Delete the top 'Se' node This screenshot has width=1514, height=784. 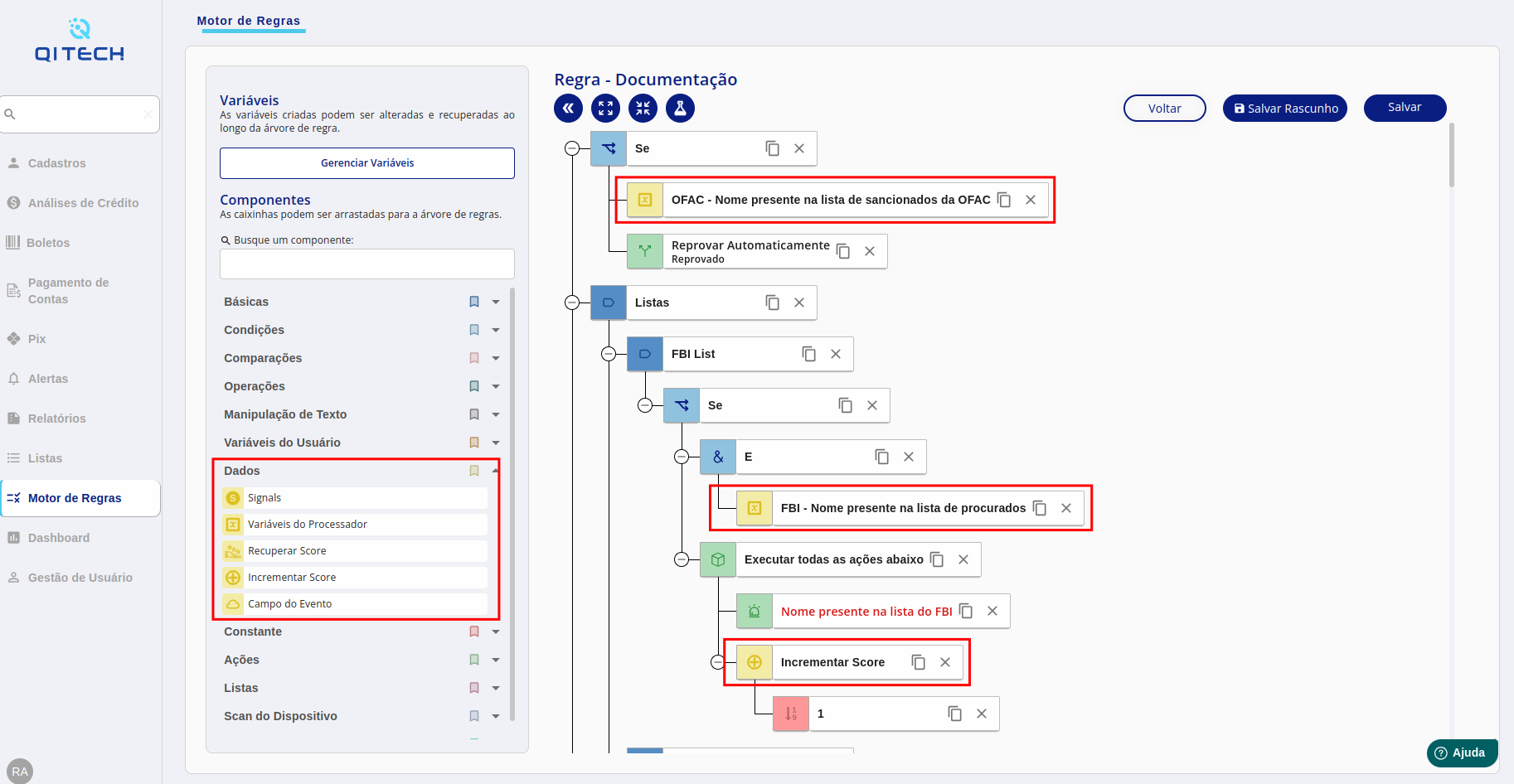(x=799, y=148)
